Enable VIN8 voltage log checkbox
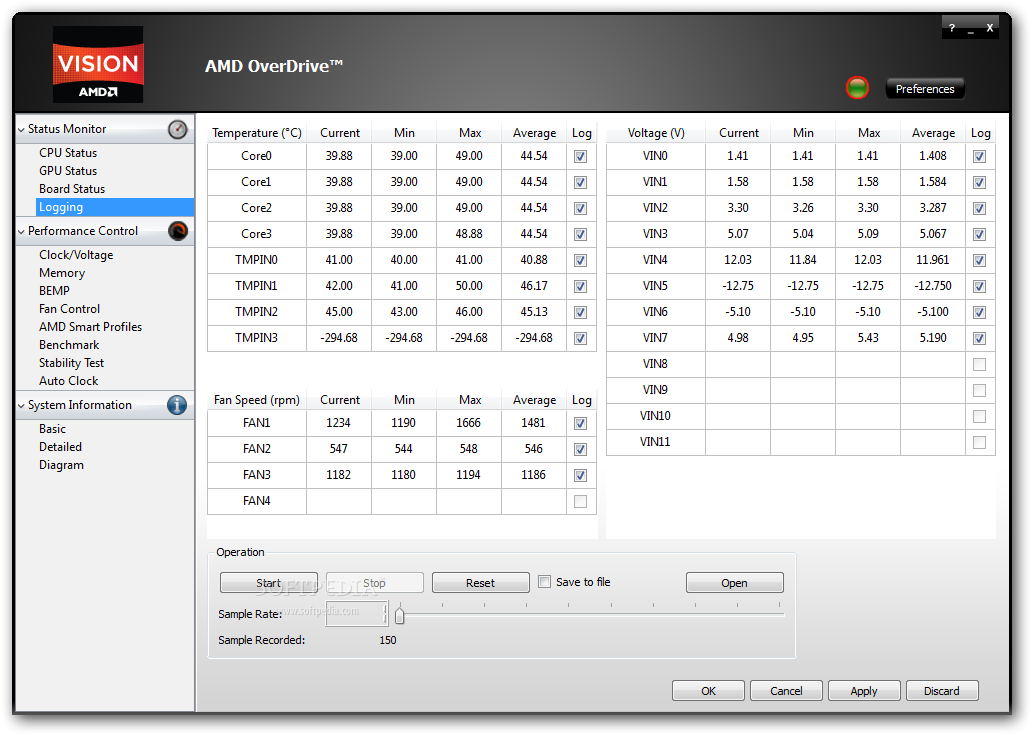 point(979,365)
